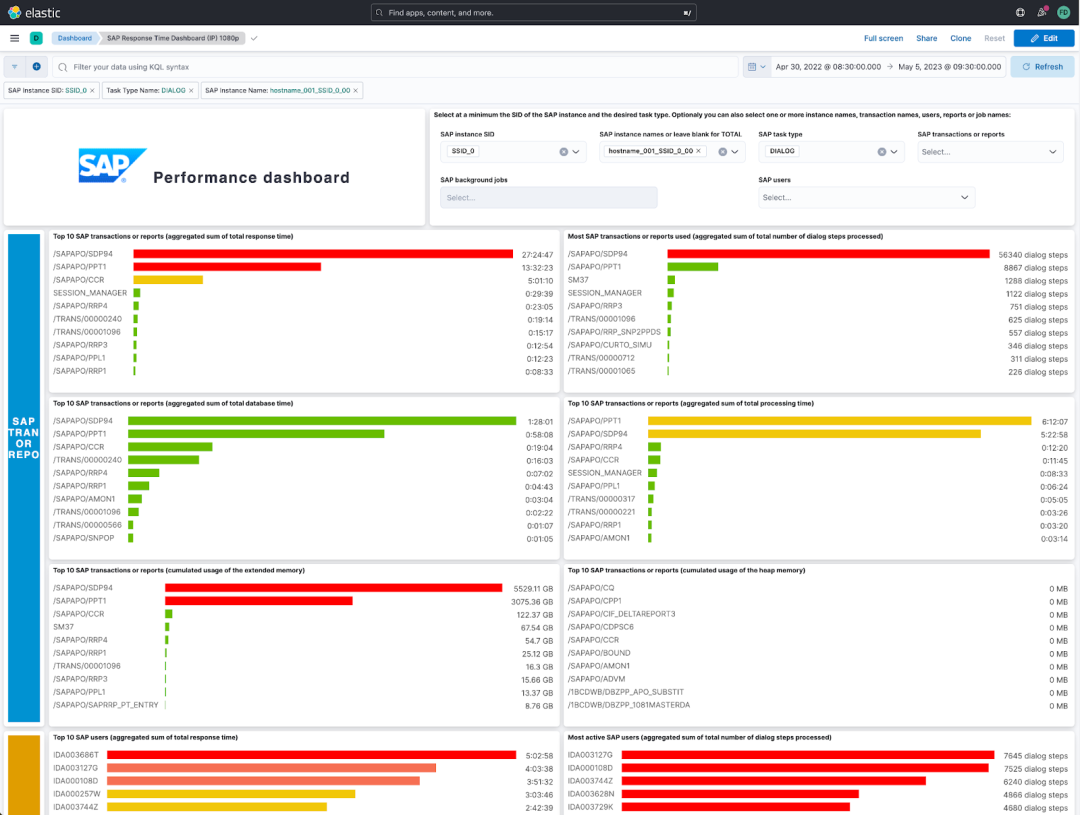Screen dimensions: 1080x815
Task: Click the IDA003744Z label in most active users
Action: pos(590,781)
